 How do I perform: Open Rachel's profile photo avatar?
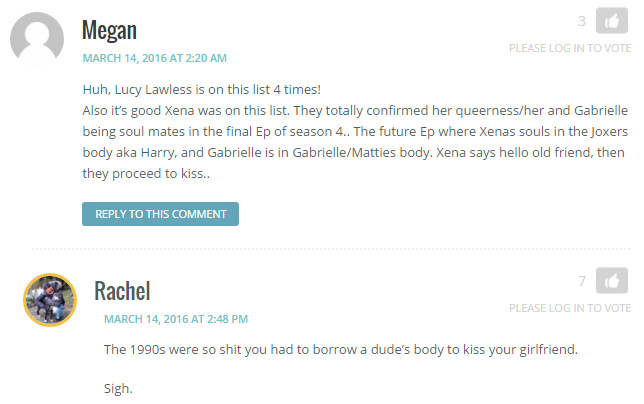click(x=50, y=300)
